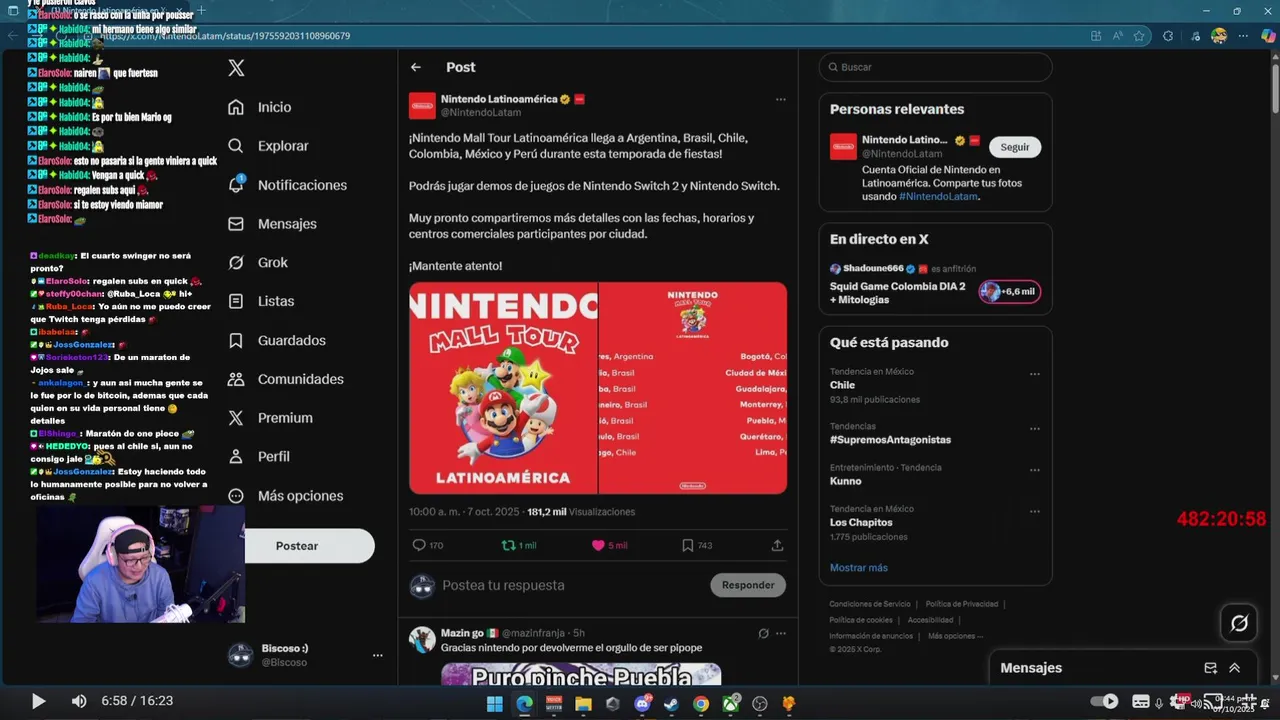Click the browser profile avatar
Viewport: 1280px width, 720px height.
(1219, 36)
